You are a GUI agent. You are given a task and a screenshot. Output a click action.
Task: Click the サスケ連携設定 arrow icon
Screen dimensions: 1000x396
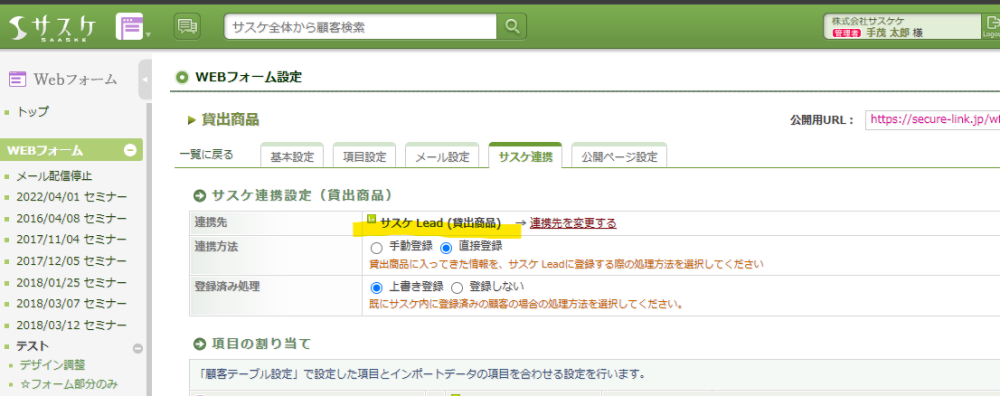point(200,196)
